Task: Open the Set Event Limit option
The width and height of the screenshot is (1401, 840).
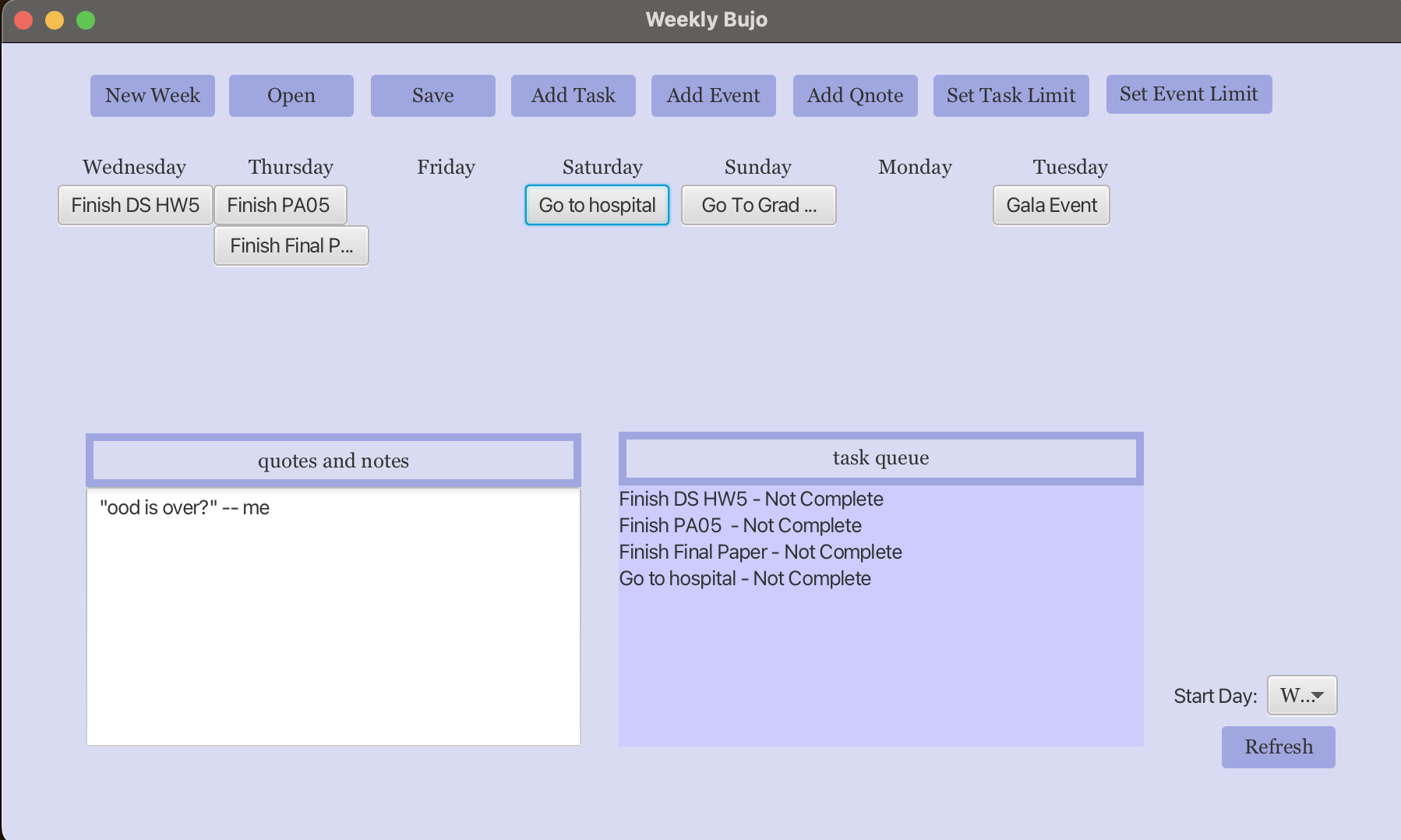Action: (x=1188, y=94)
